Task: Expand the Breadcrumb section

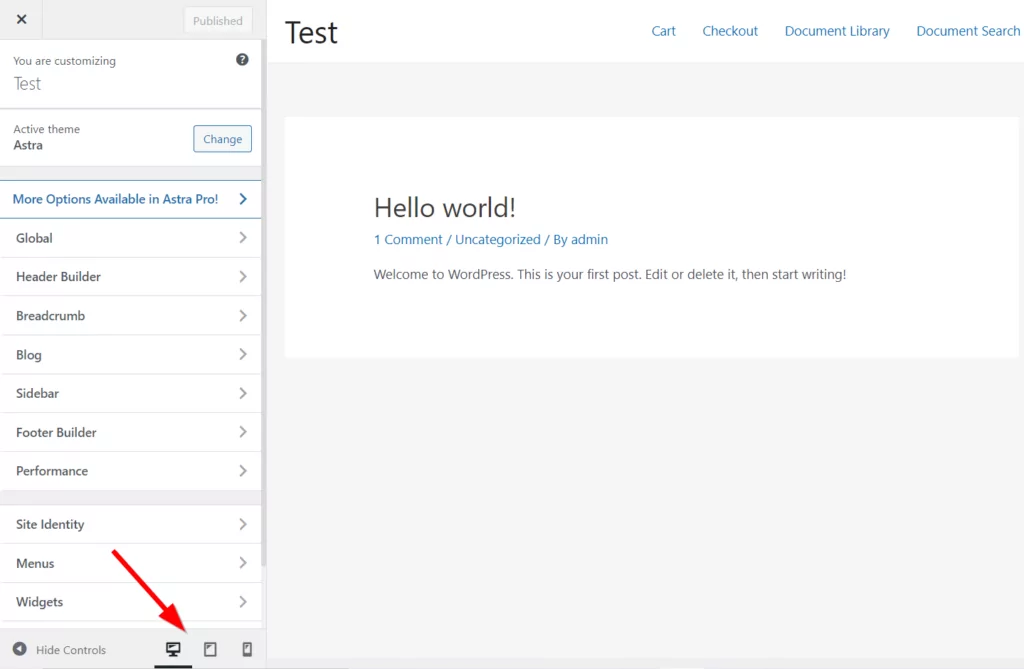Action: tap(130, 316)
